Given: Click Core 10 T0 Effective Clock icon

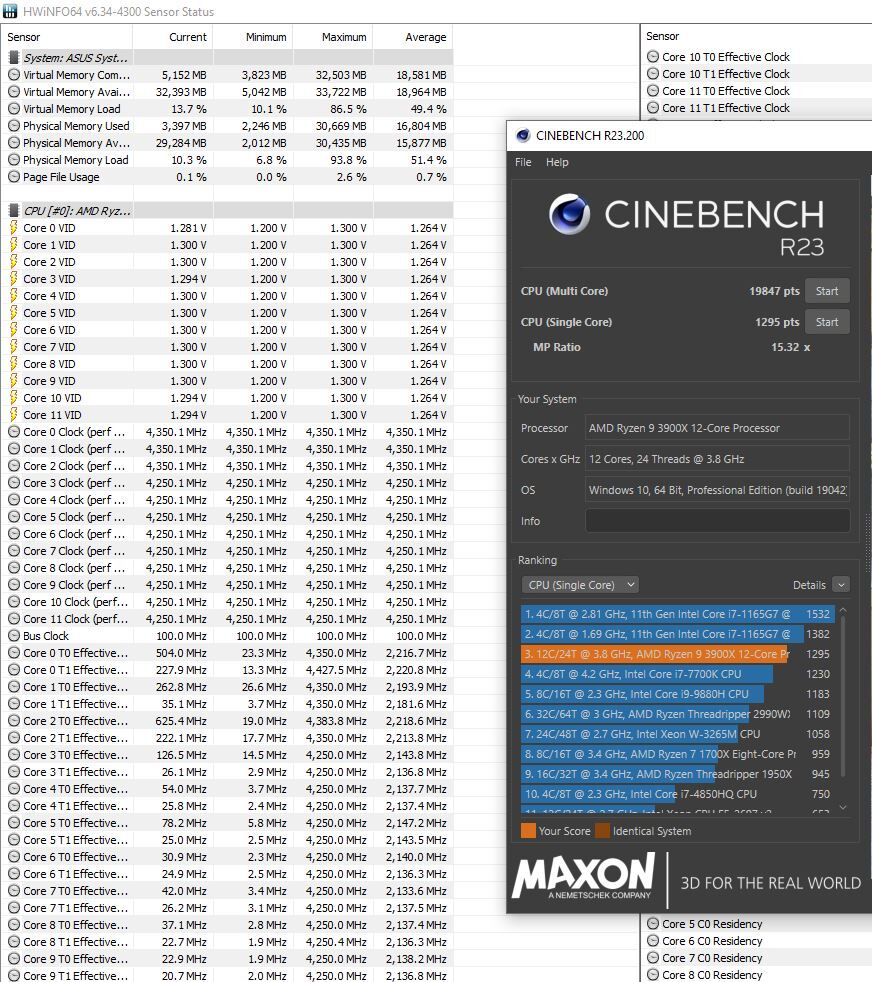Looking at the screenshot, I should pos(653,56).
